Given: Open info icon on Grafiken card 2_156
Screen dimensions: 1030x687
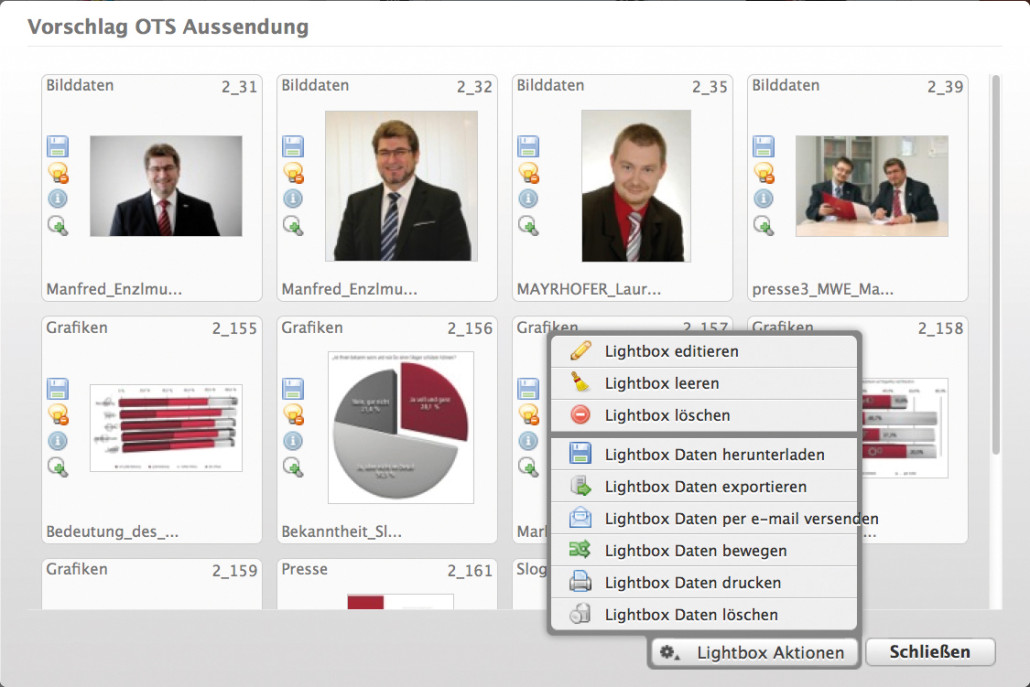Looking at the screenshot, I should [293, 441].
